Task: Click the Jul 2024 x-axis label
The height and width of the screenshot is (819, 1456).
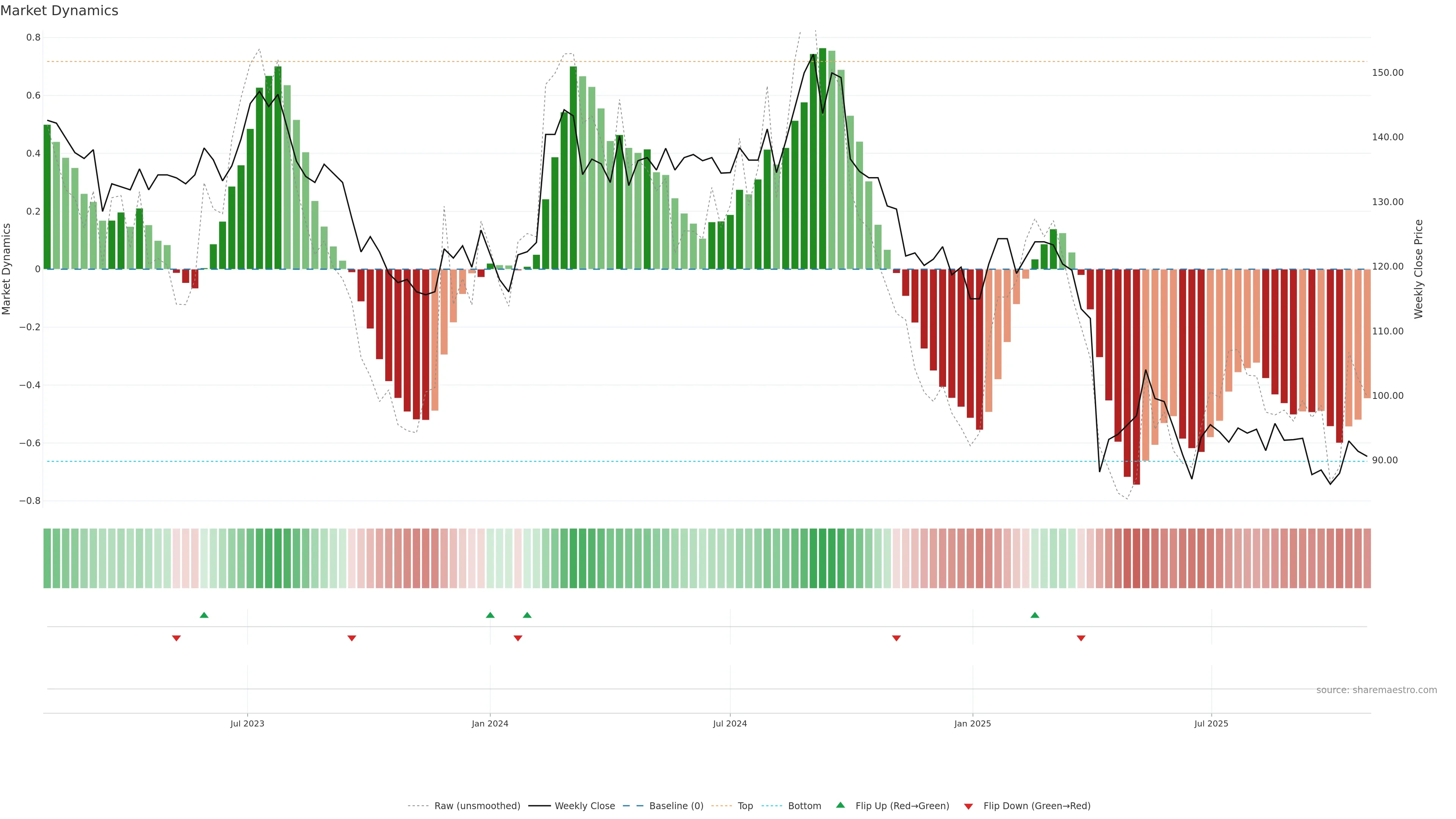Action: pos(730,723)
